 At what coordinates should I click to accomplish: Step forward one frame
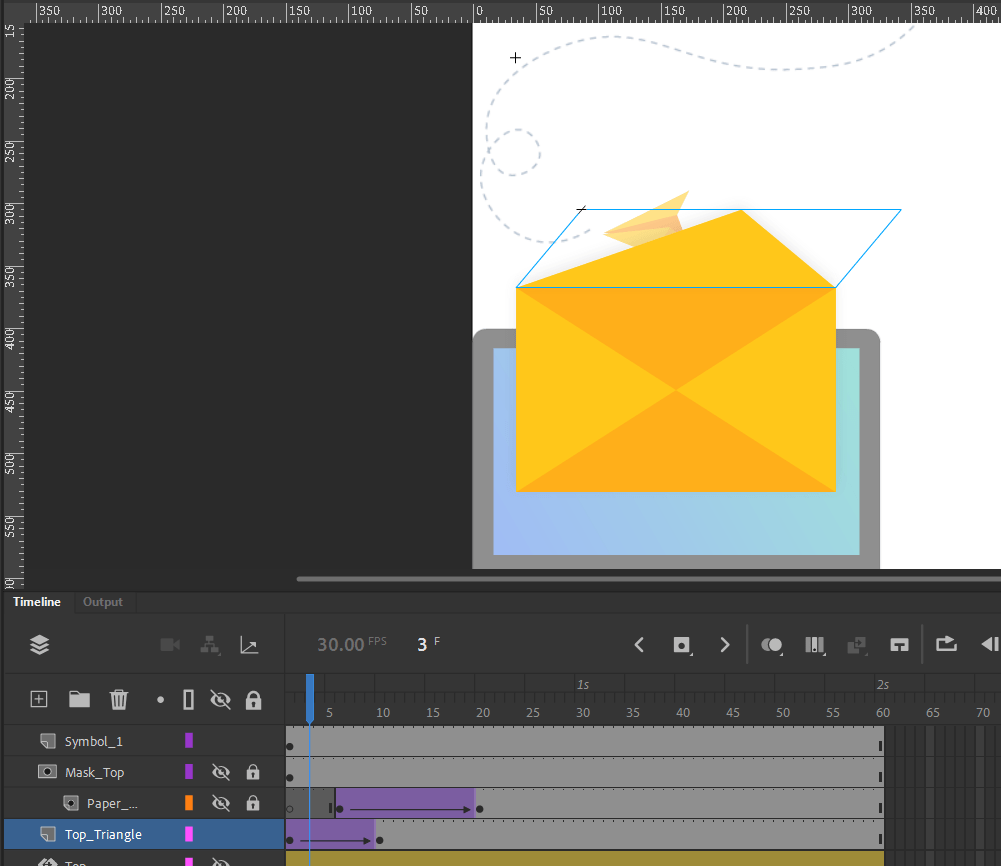click(x=725, y=645)
